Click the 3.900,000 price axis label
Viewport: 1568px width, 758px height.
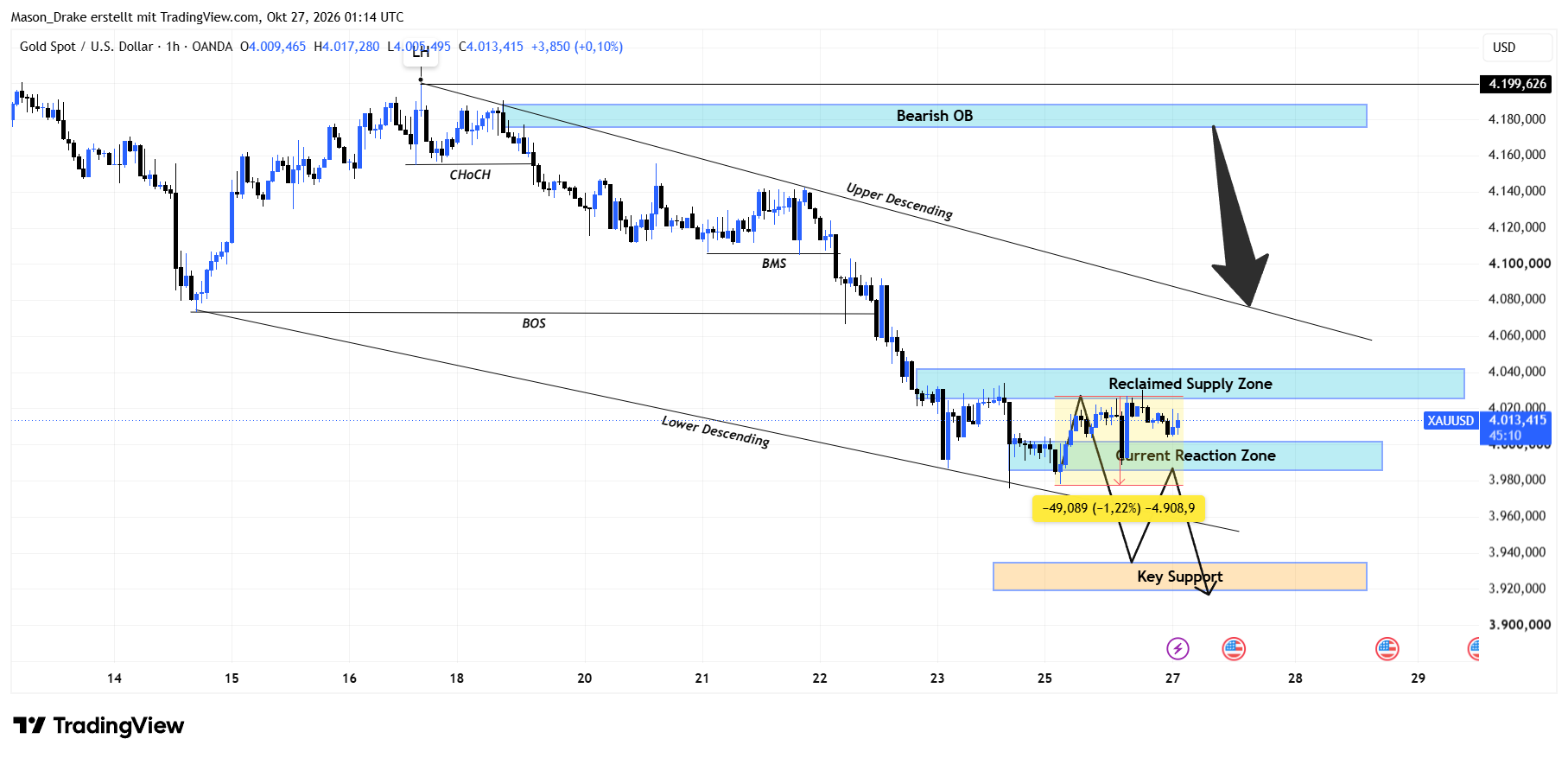click(x=1520, y=625)
